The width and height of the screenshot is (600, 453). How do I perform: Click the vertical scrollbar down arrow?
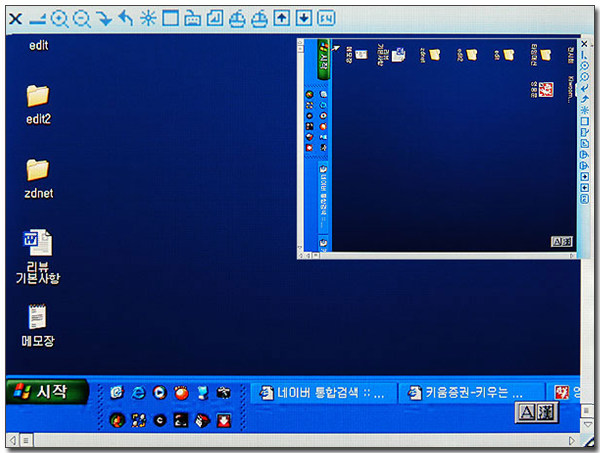pyautogui.click(x=587, y=425)
